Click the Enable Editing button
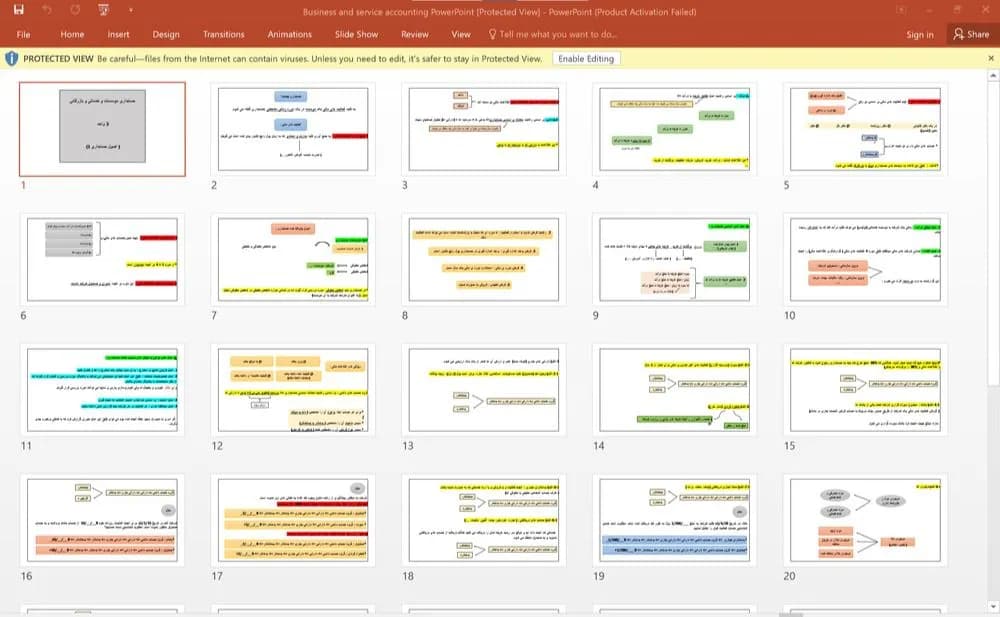The image size is (1000, 617). pyautogui.click(x=585, y=59)
